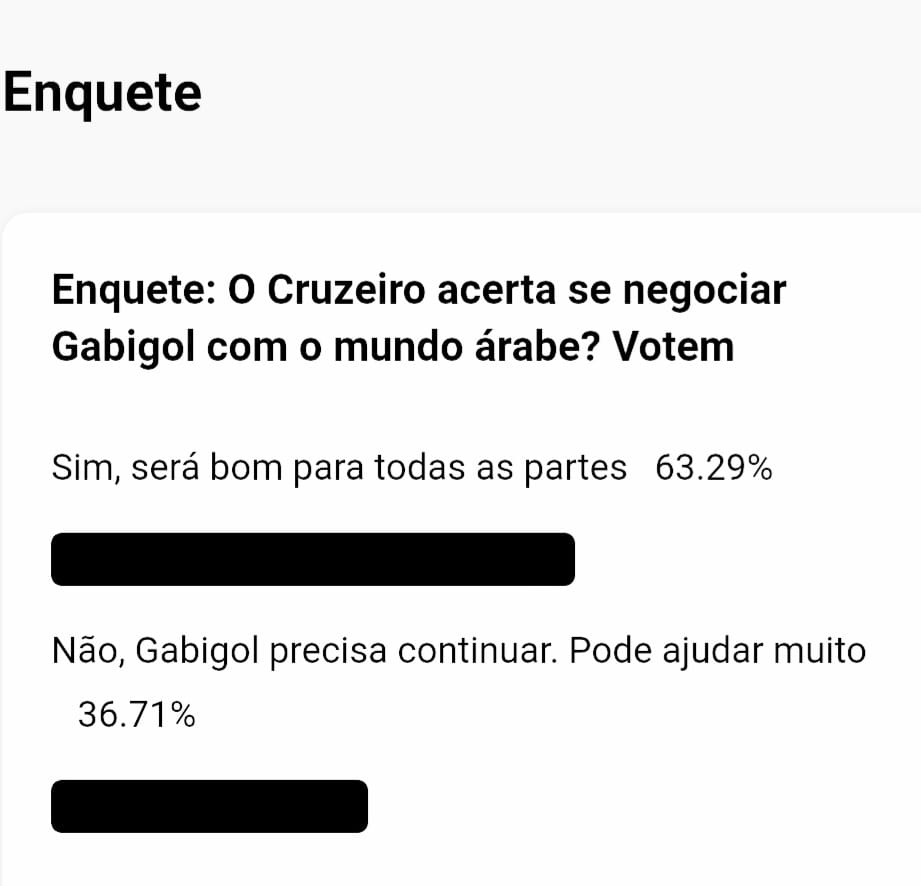
Task: Click the longer black bar for Sim
Action: point(313,559)
